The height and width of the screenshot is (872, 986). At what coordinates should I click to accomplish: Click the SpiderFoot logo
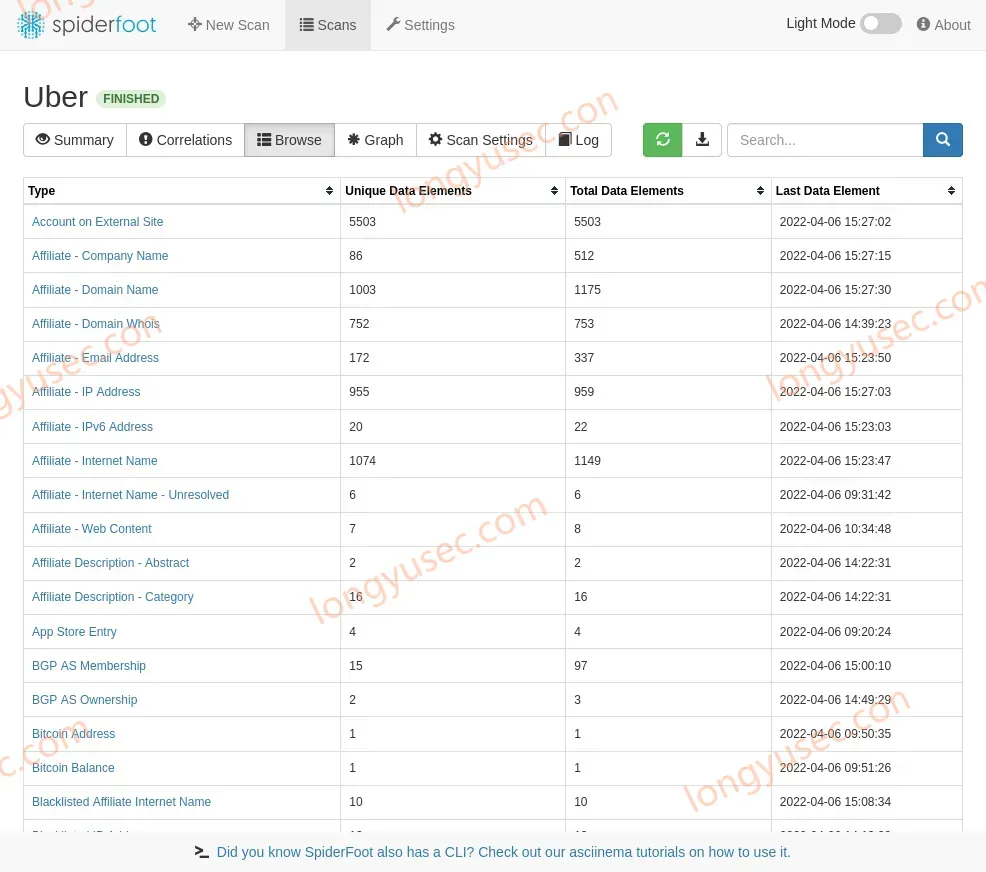pyautogui.click(x=86, y=25)
